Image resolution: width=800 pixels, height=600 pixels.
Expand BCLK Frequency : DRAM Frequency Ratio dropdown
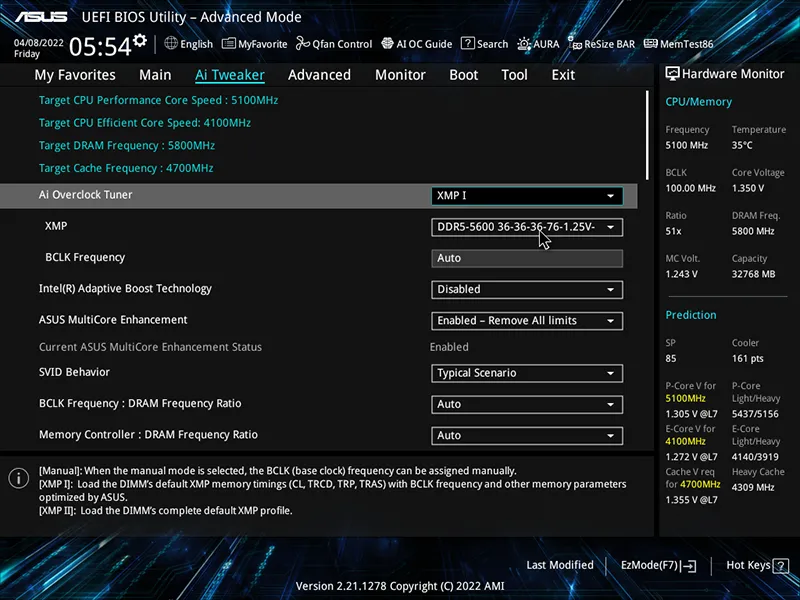[x=527, y=405]
